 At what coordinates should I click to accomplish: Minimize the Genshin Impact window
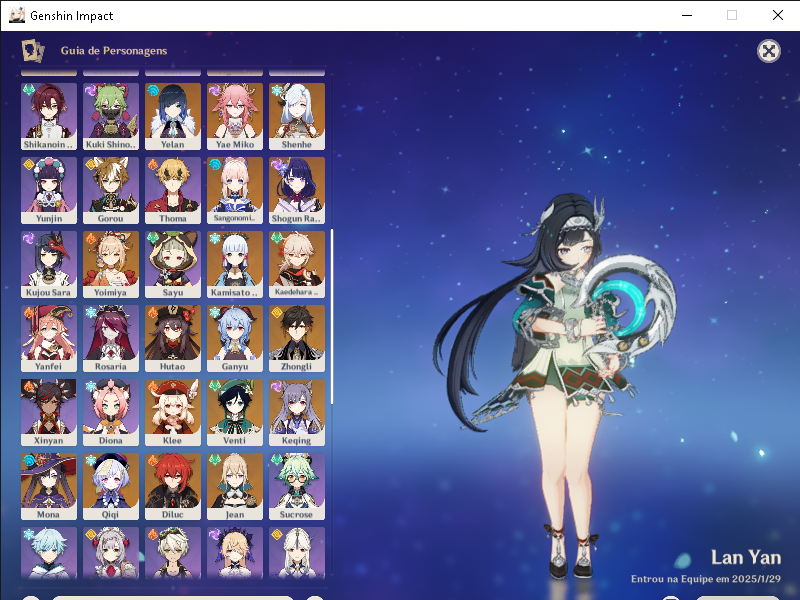(x=687, y=15)
